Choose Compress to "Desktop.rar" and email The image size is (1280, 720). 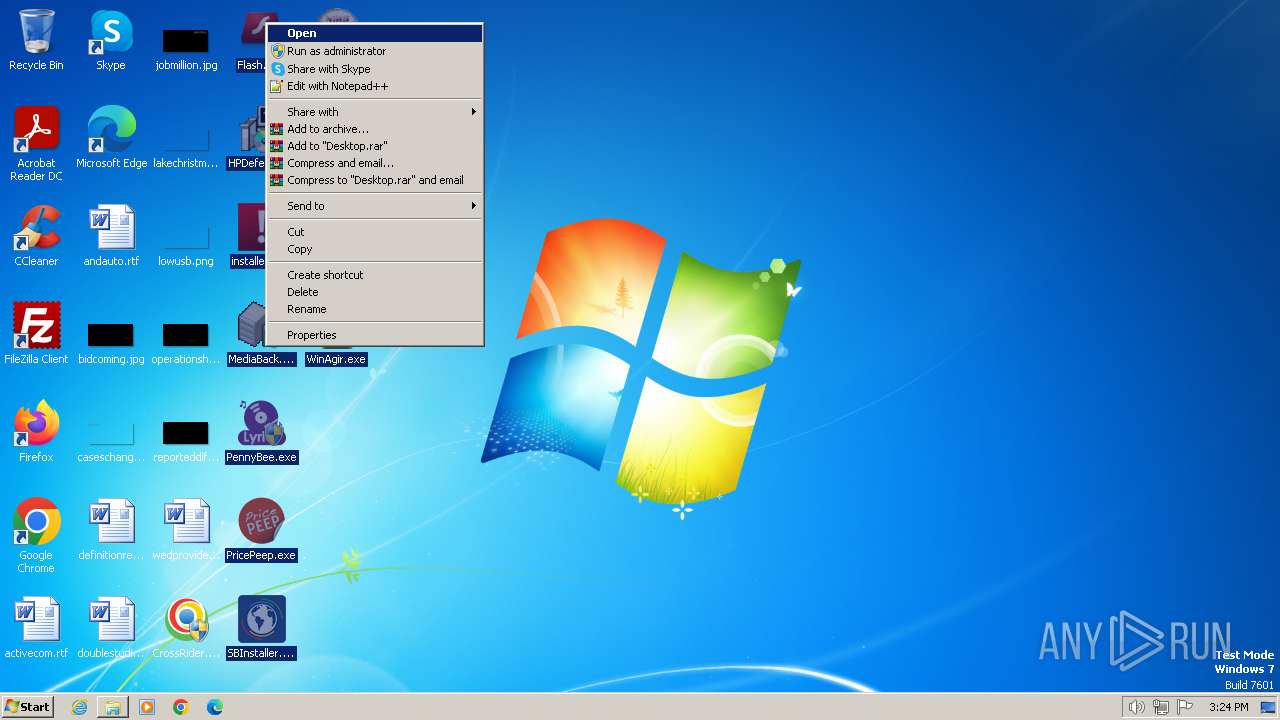375,180
